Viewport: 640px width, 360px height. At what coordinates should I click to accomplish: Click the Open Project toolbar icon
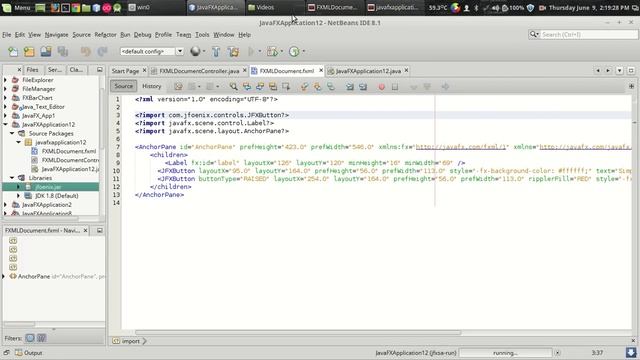[46, 51]
